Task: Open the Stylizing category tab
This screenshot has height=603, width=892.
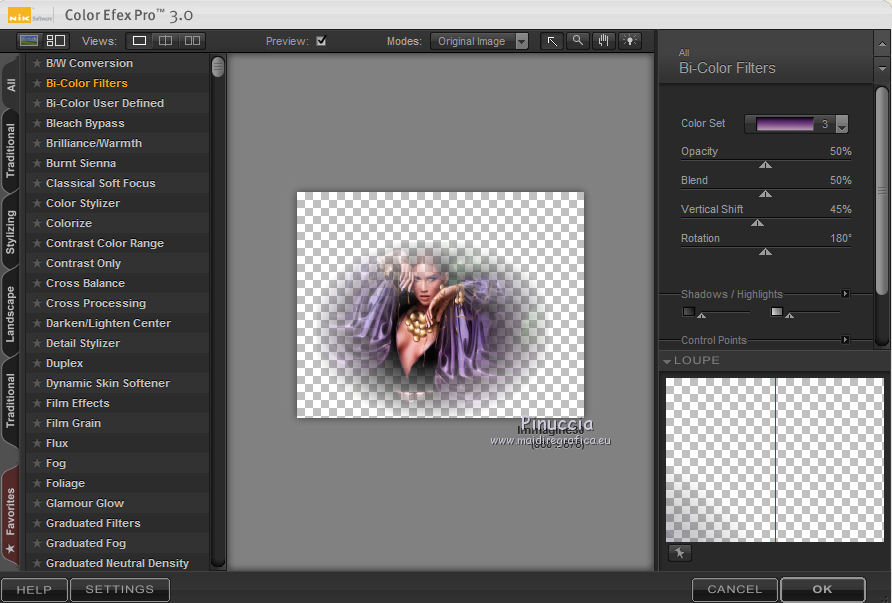Action: [11, 232]
